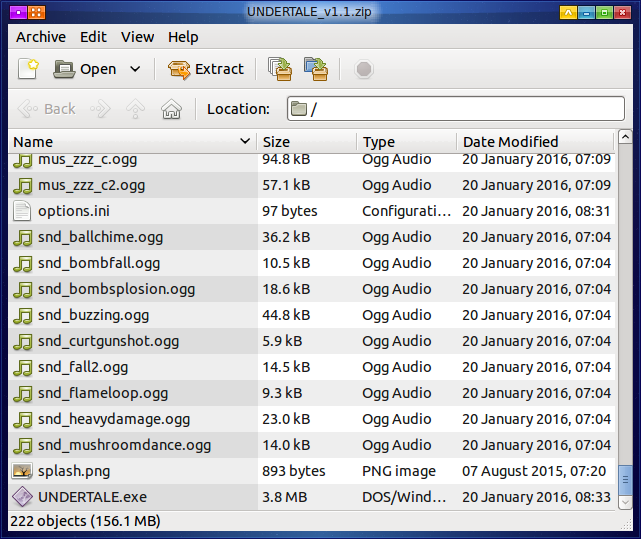Click the options.ini document icon

click(22, 211)
